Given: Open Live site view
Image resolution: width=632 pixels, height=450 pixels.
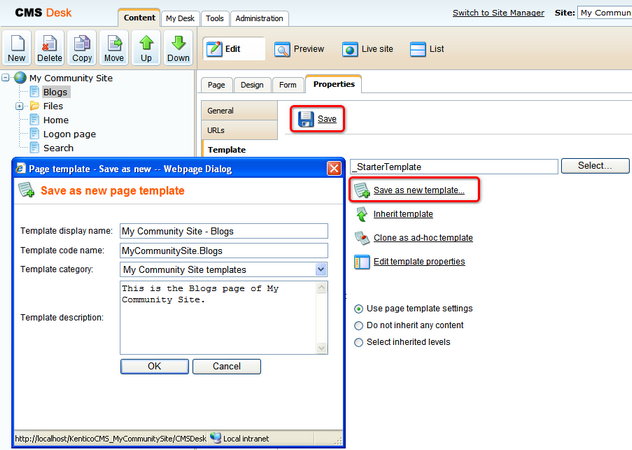Looking at the screenshot, I should point(368,49).
